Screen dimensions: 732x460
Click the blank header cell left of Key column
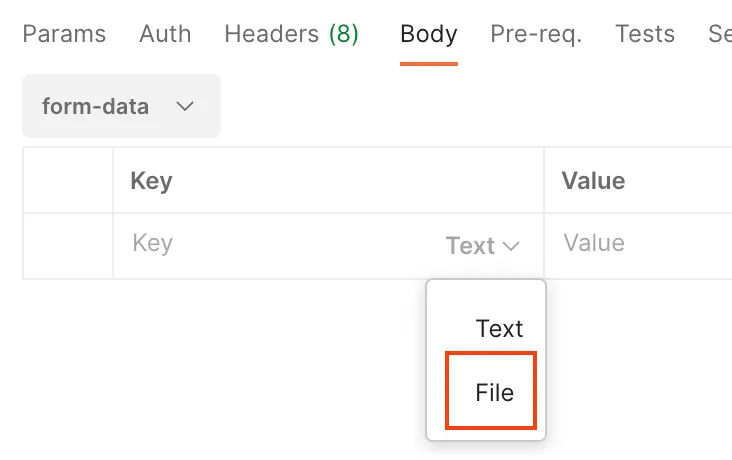(68, 180)
